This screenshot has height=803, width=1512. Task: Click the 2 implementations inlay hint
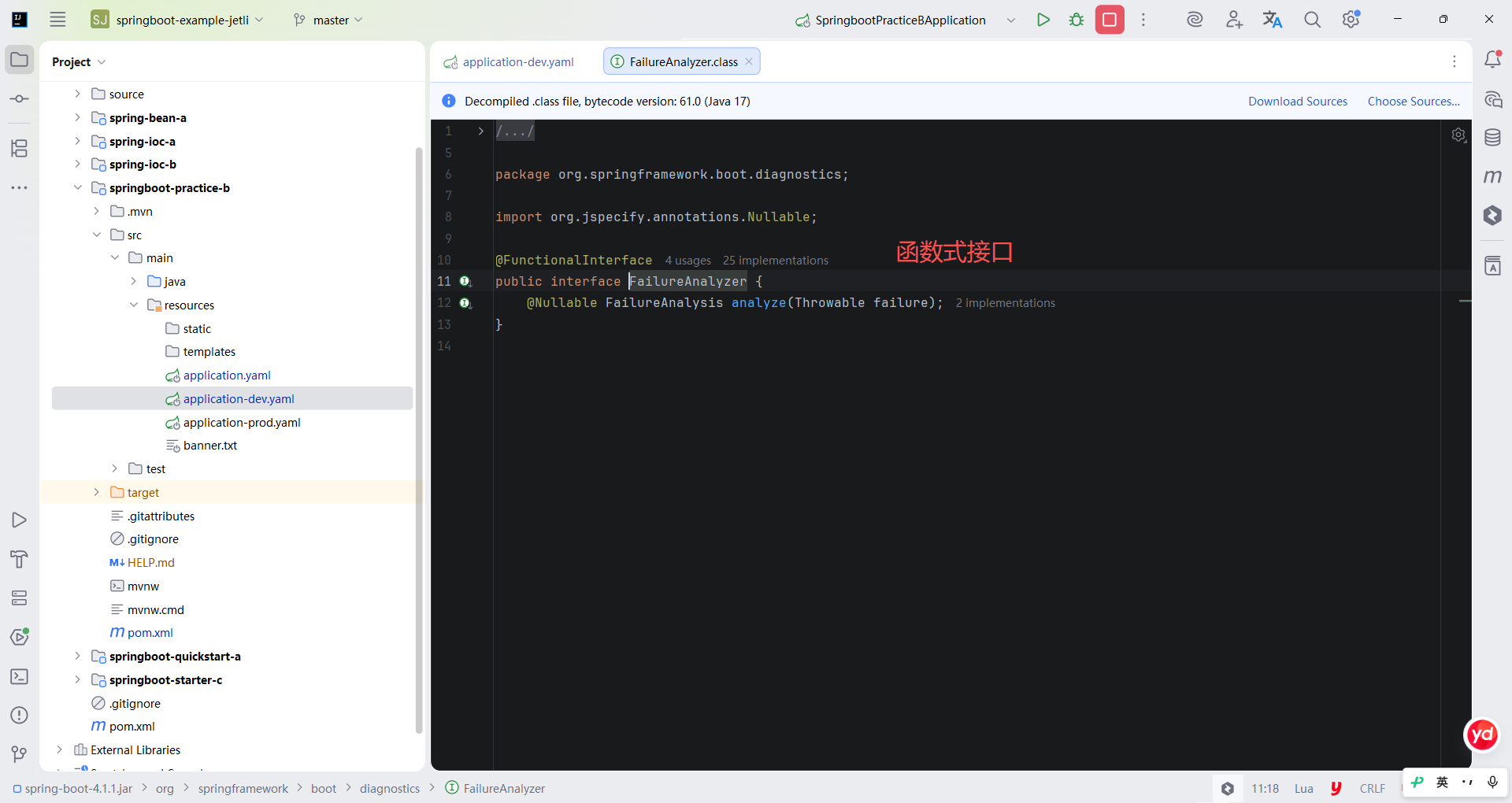1006,303
